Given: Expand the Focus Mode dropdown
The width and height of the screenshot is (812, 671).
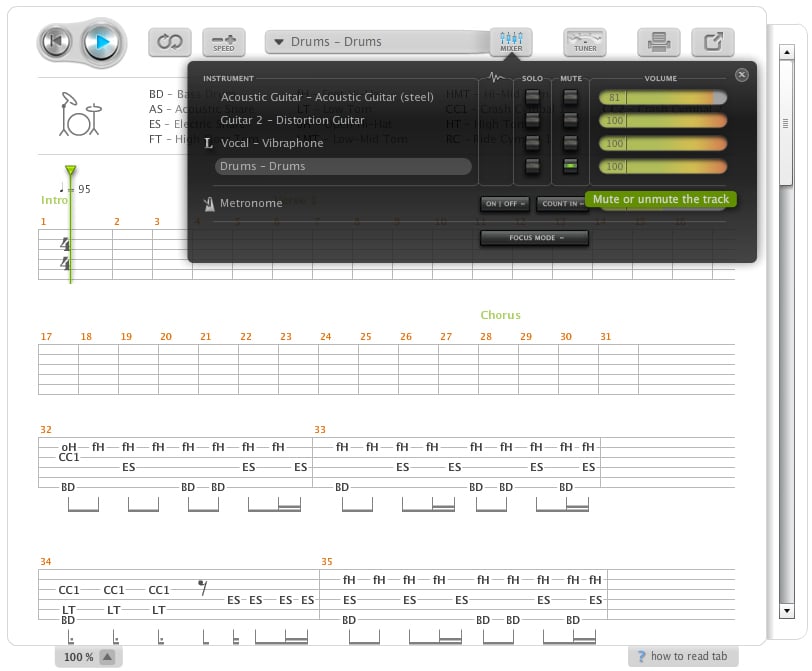Looking at the screenshot, I should (535, 238).
